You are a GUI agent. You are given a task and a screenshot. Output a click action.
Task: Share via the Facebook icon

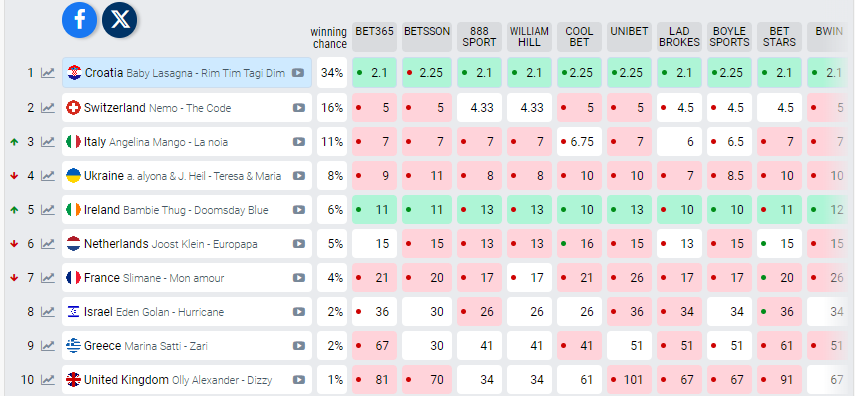80,20
